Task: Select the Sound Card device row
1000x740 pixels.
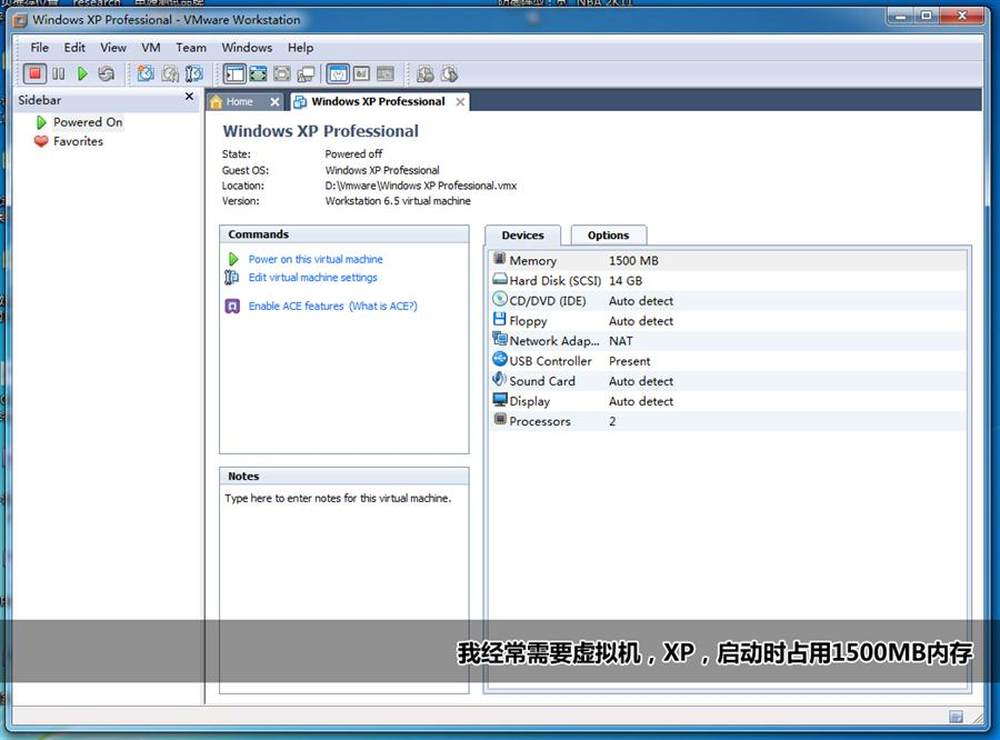Action: pyautogui.click(x=728, y=381)
